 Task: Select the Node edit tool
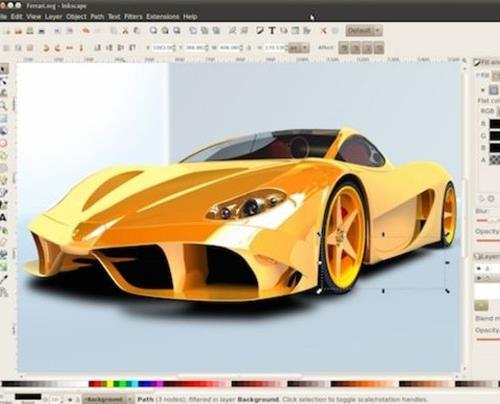(4, 81)
